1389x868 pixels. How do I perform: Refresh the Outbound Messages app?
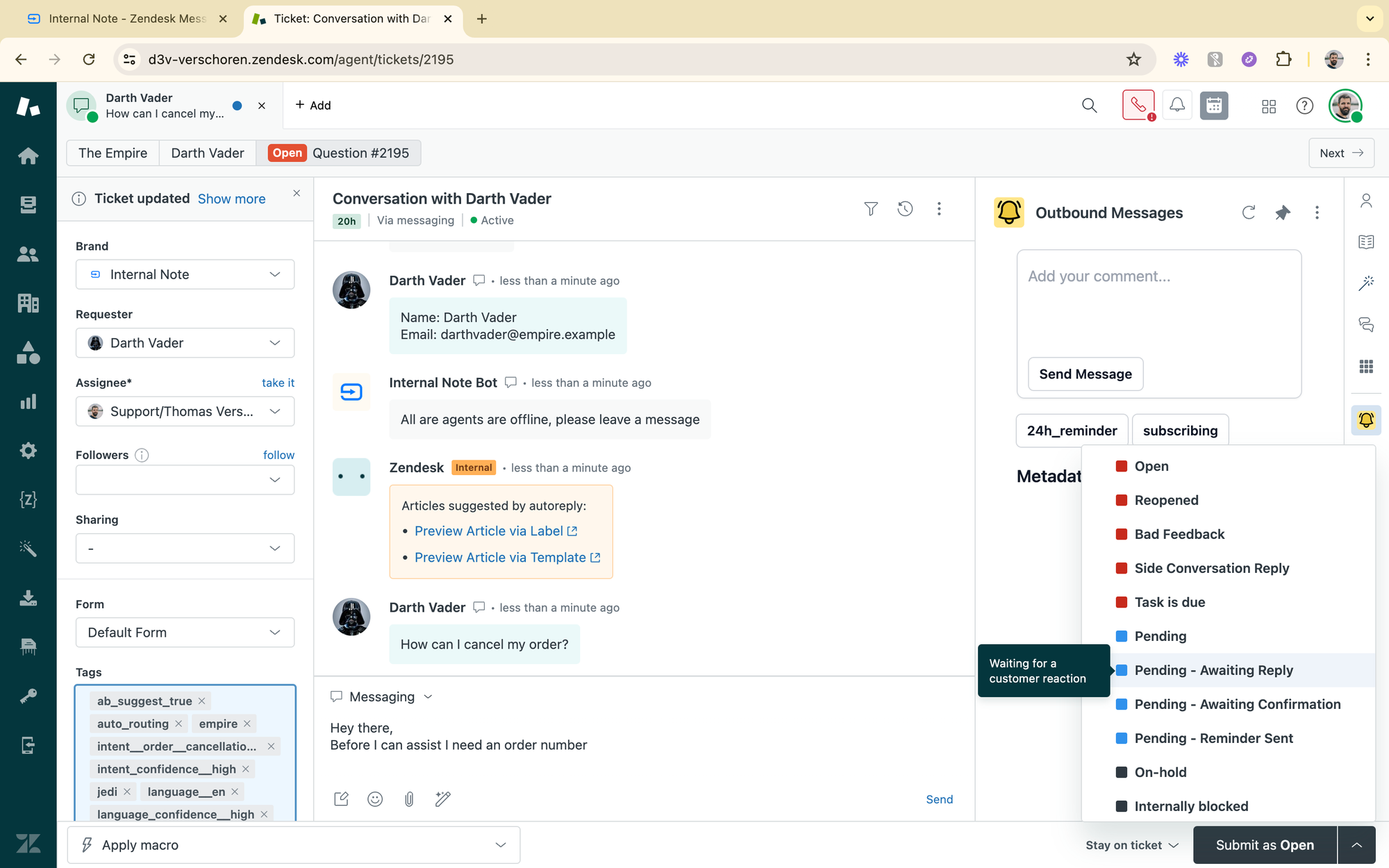coord(1248,212)
